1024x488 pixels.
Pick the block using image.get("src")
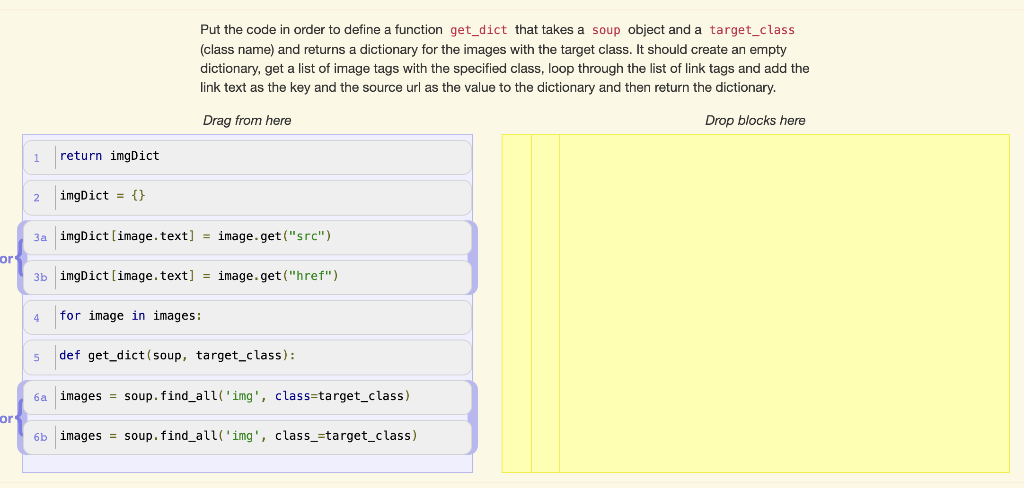pyautogui.click(x=247, y=237)
